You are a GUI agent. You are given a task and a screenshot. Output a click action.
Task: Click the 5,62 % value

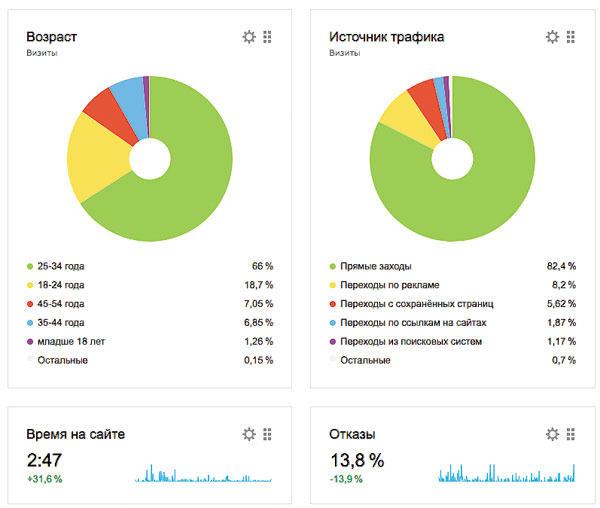click(561, 304)
